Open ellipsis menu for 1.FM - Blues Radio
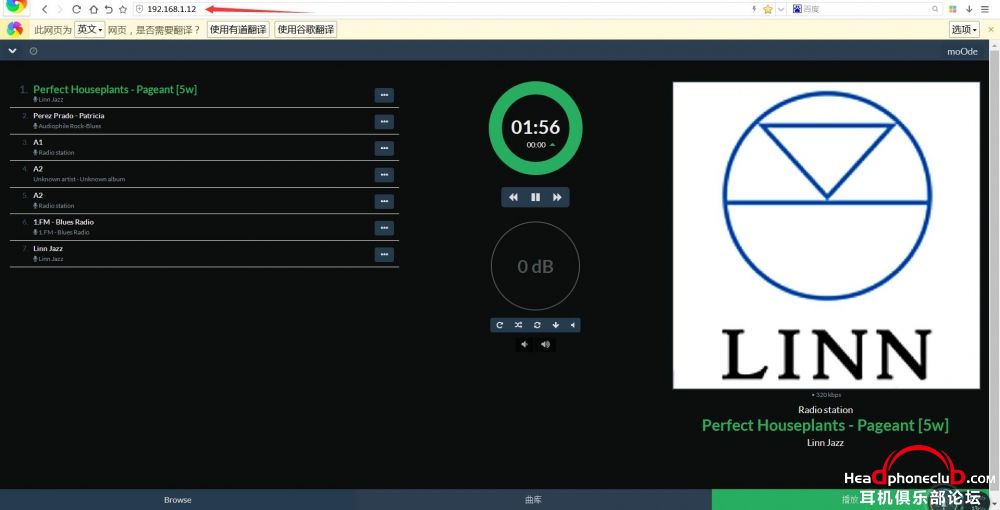Image resolution: width=1000 pixels, height=510 pixels. click(x=384, y=228)
